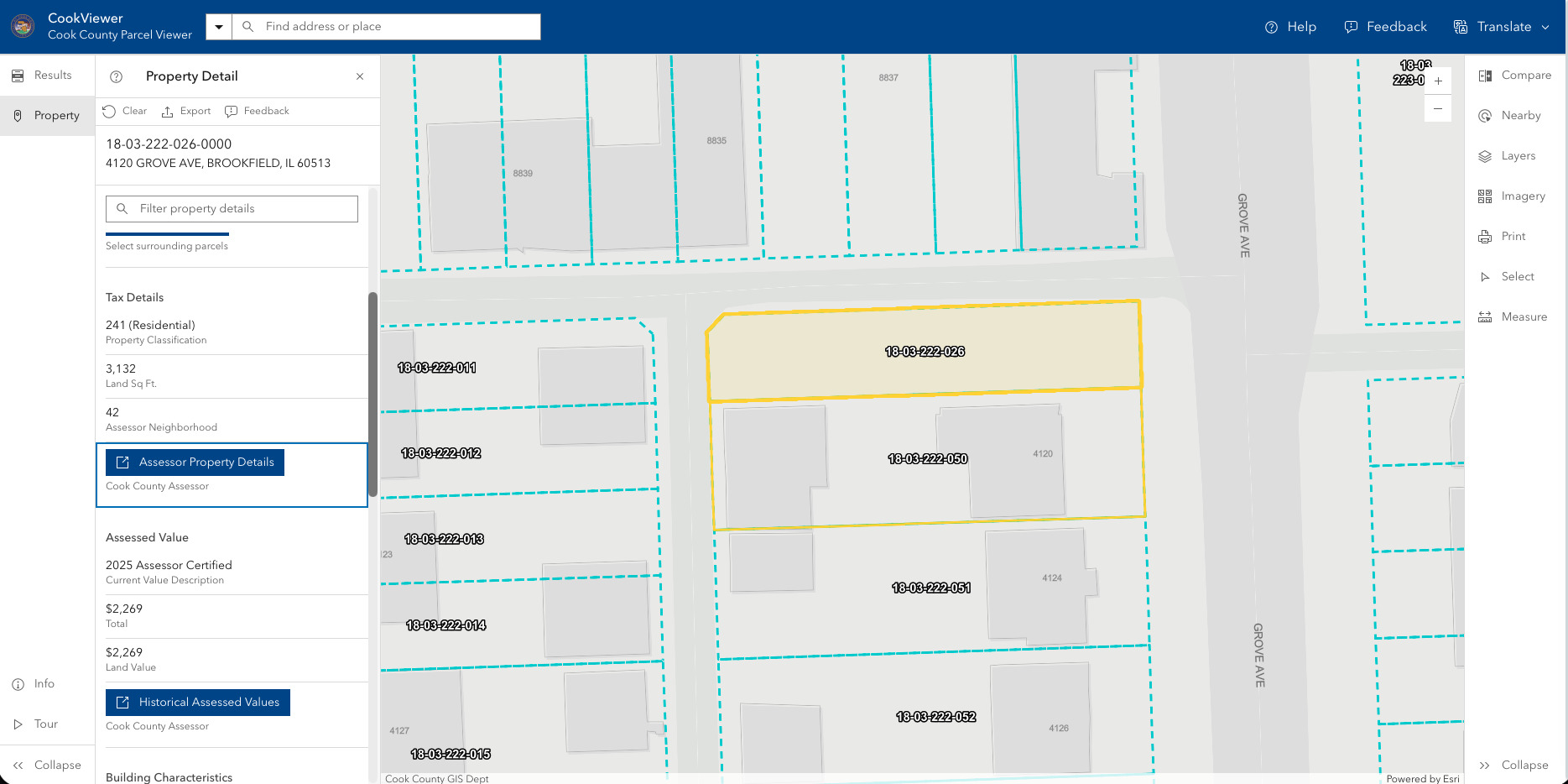Open Assessor Property Details link
This screenshot has height=784, width=1568.
[x=195, y=463]
